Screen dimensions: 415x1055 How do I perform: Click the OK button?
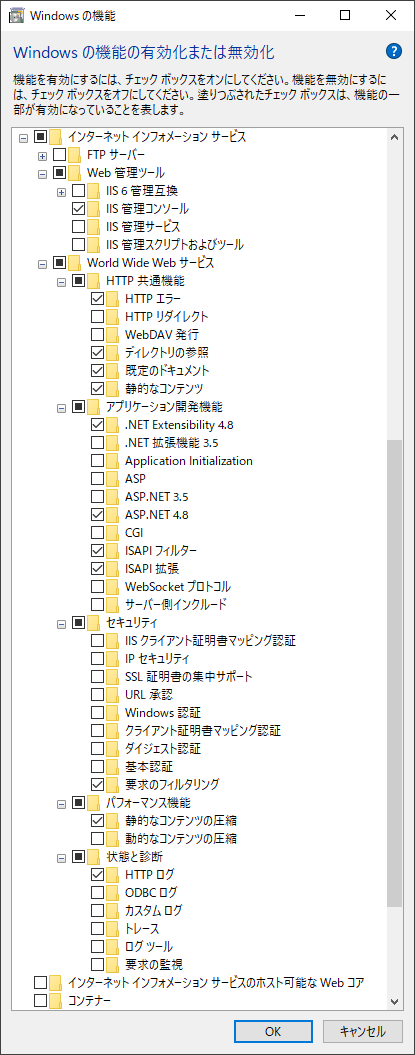point(272,1031)
